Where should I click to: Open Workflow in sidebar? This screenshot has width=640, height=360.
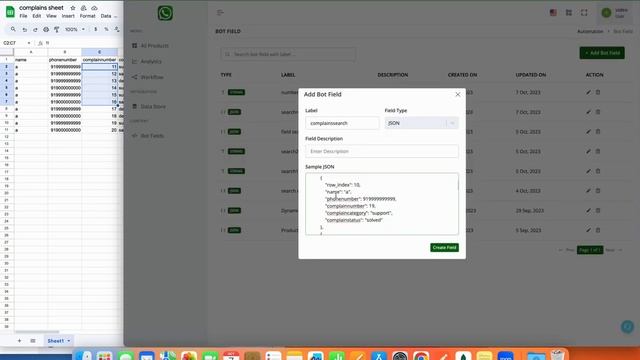148,77
